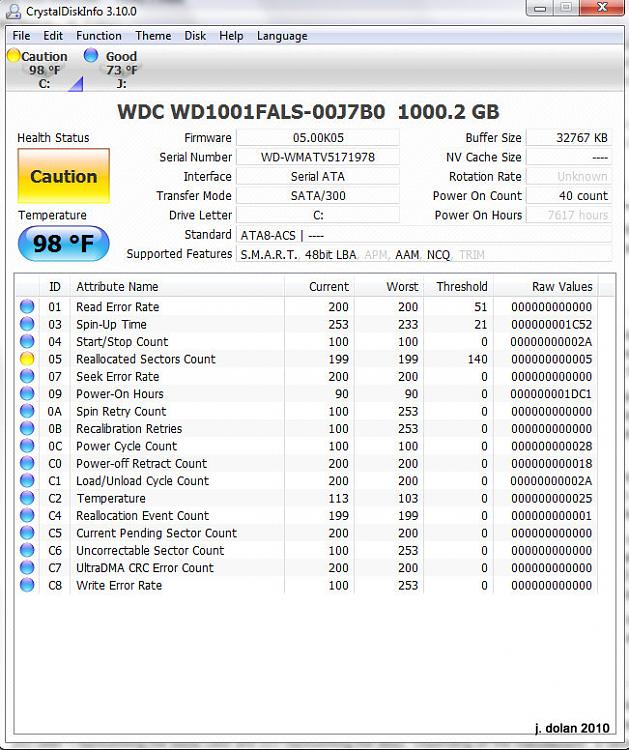Screen dimensions: 629x750
Task: Click the drive model title WDC WD1001FALS-00J7B0
Action: 251,111
